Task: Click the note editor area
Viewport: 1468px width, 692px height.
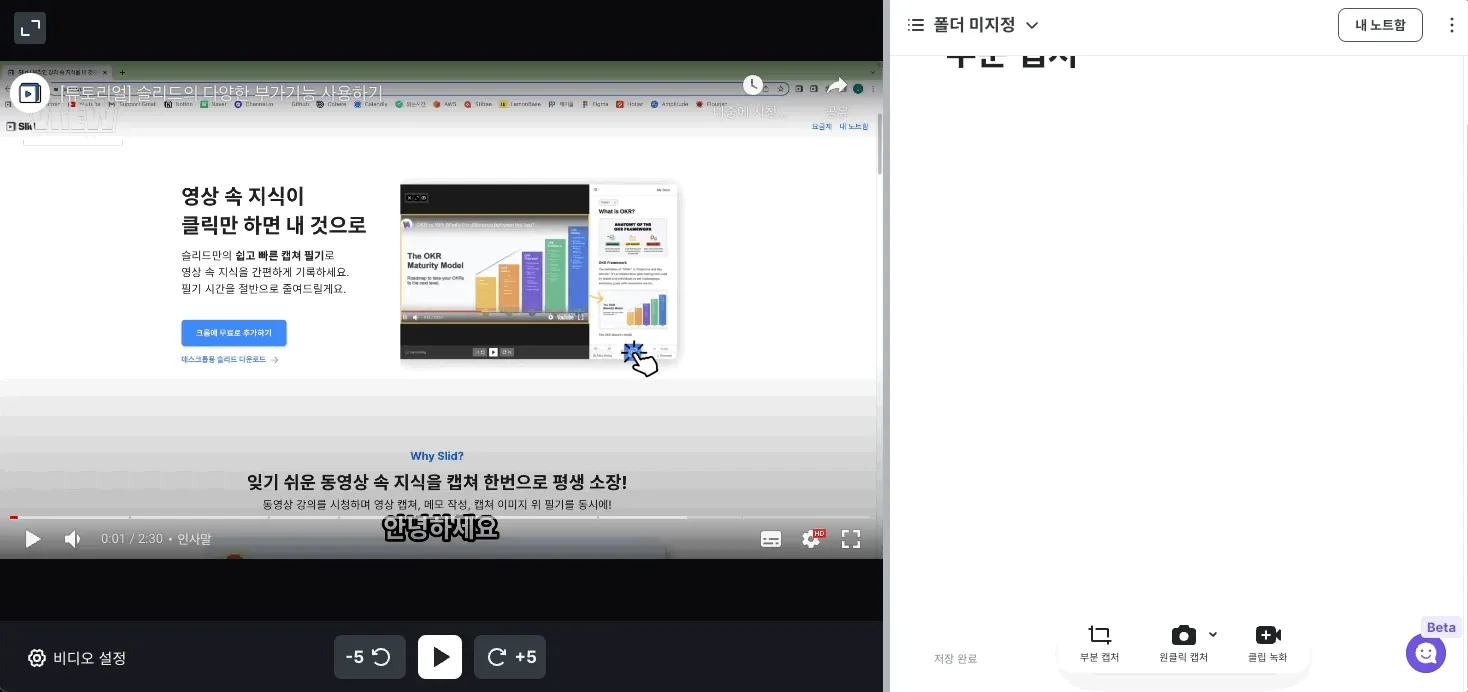Action: [1177, 340]
